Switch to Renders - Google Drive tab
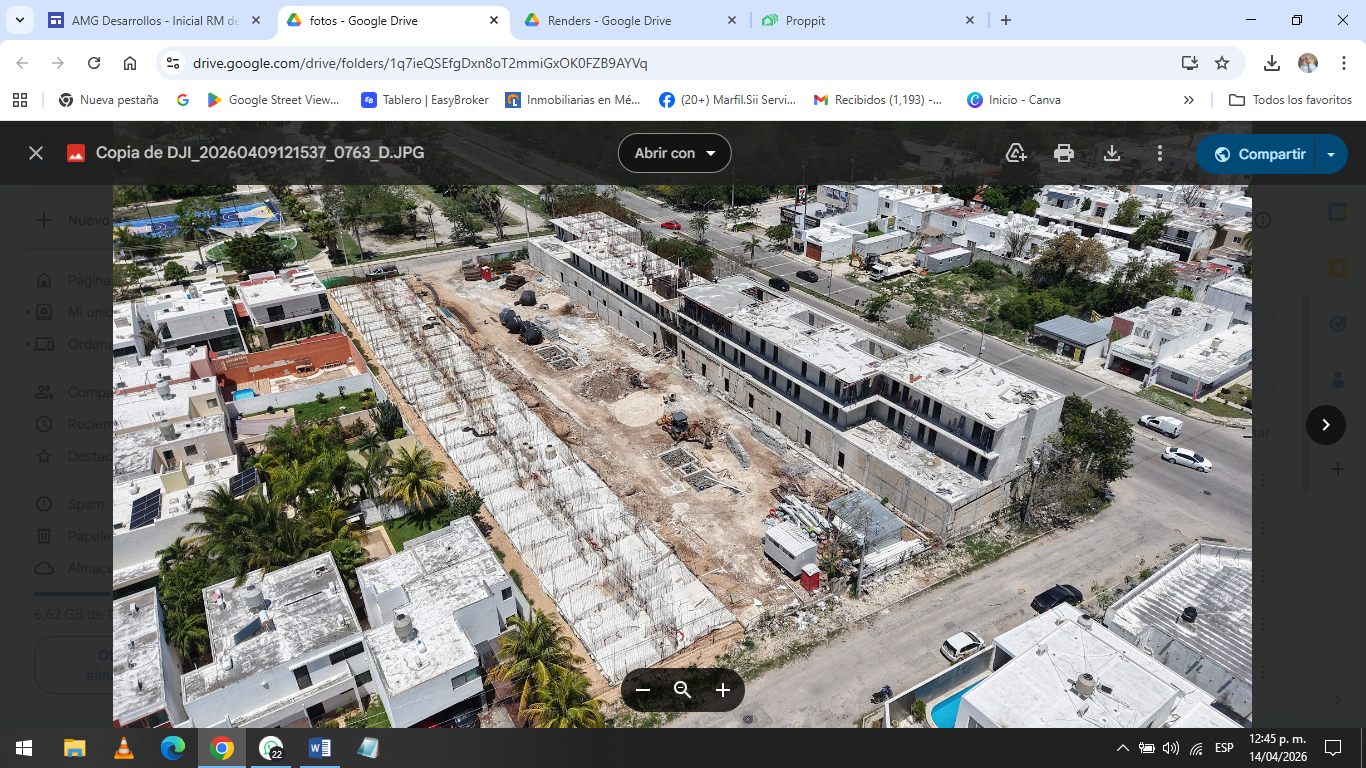 pyautogui.click(x=632, y=20)
